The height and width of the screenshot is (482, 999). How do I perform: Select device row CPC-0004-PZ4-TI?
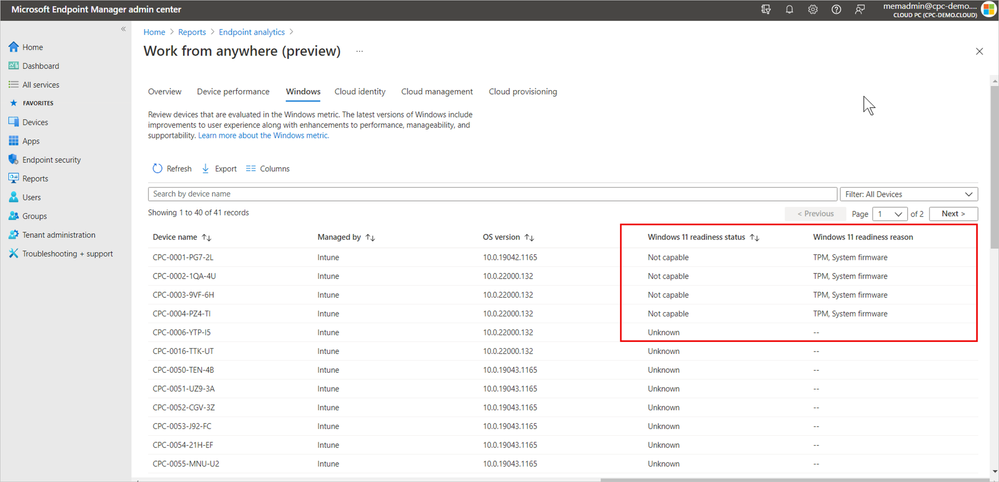coord(563,314)
